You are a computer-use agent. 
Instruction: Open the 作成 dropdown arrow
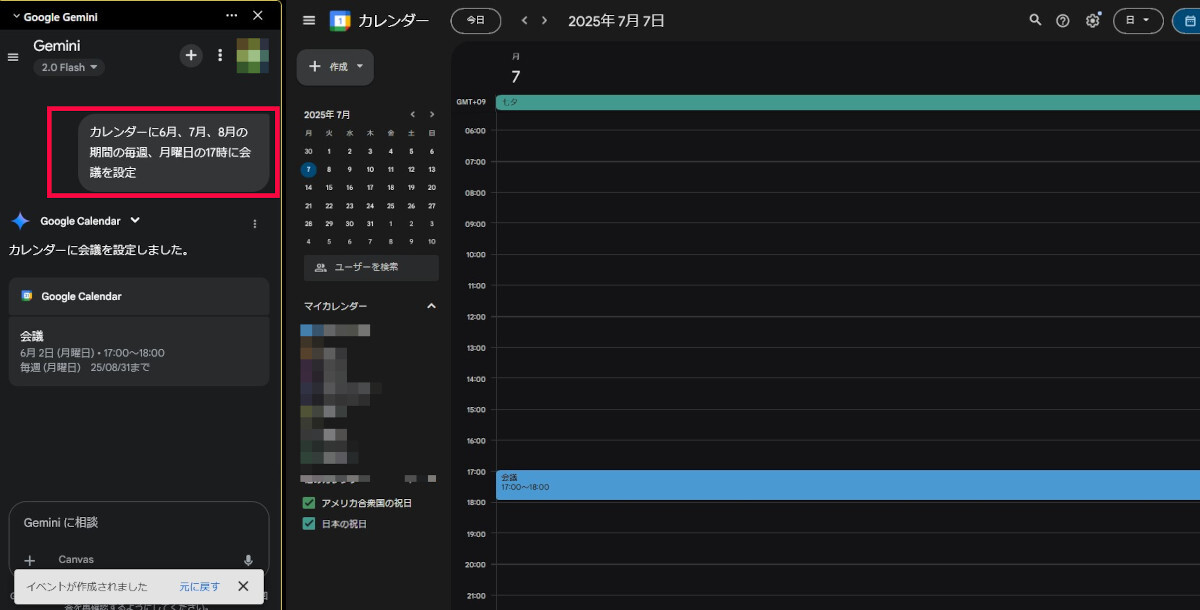tap(360, 66)
